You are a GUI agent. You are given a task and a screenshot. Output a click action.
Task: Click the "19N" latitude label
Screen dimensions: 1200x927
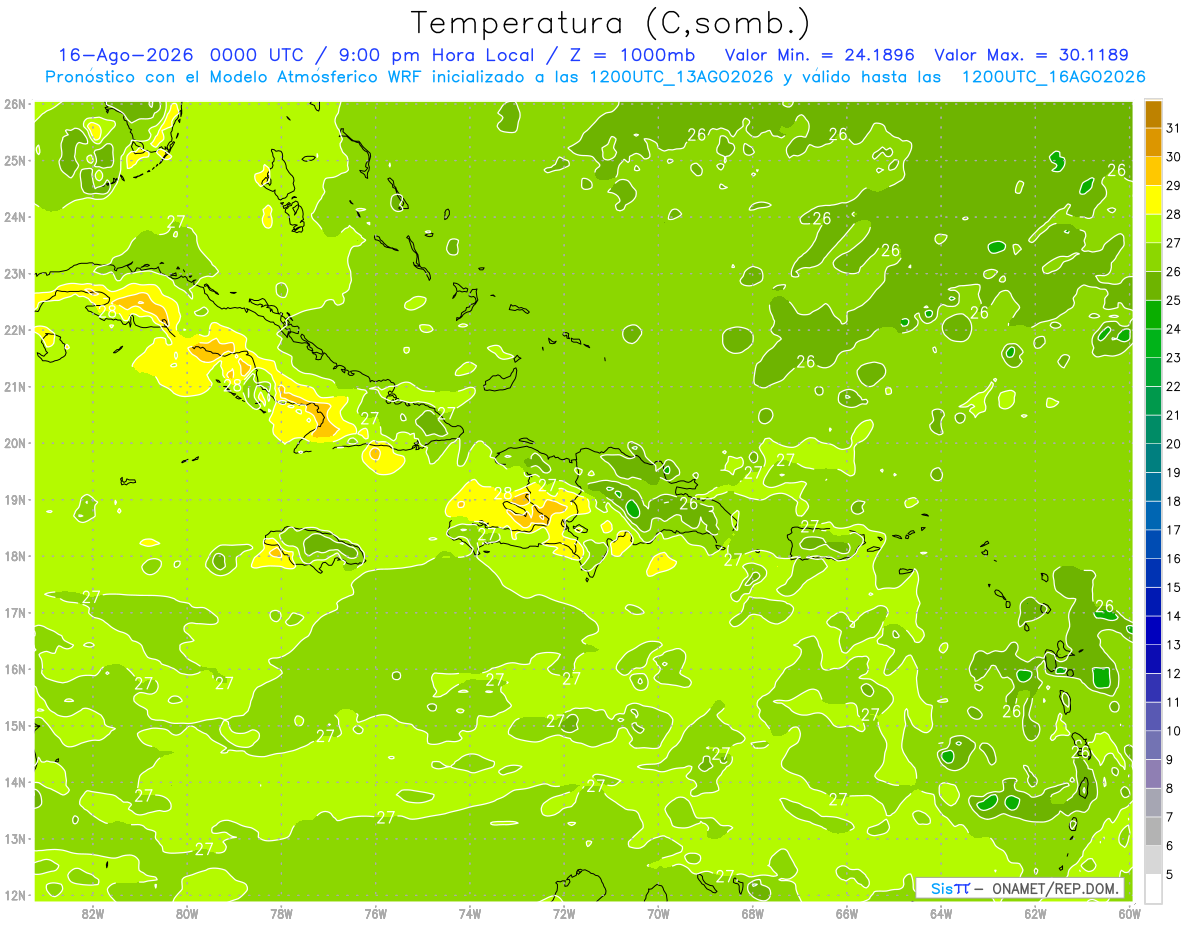click(x=15, y=499)
